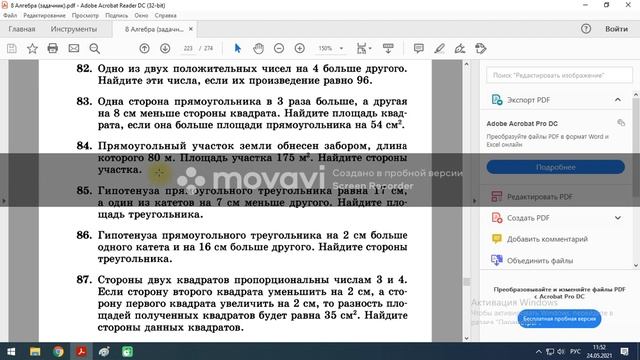Open the fit page options icon
Screen dimensions: 640x360
pos(363,49)
